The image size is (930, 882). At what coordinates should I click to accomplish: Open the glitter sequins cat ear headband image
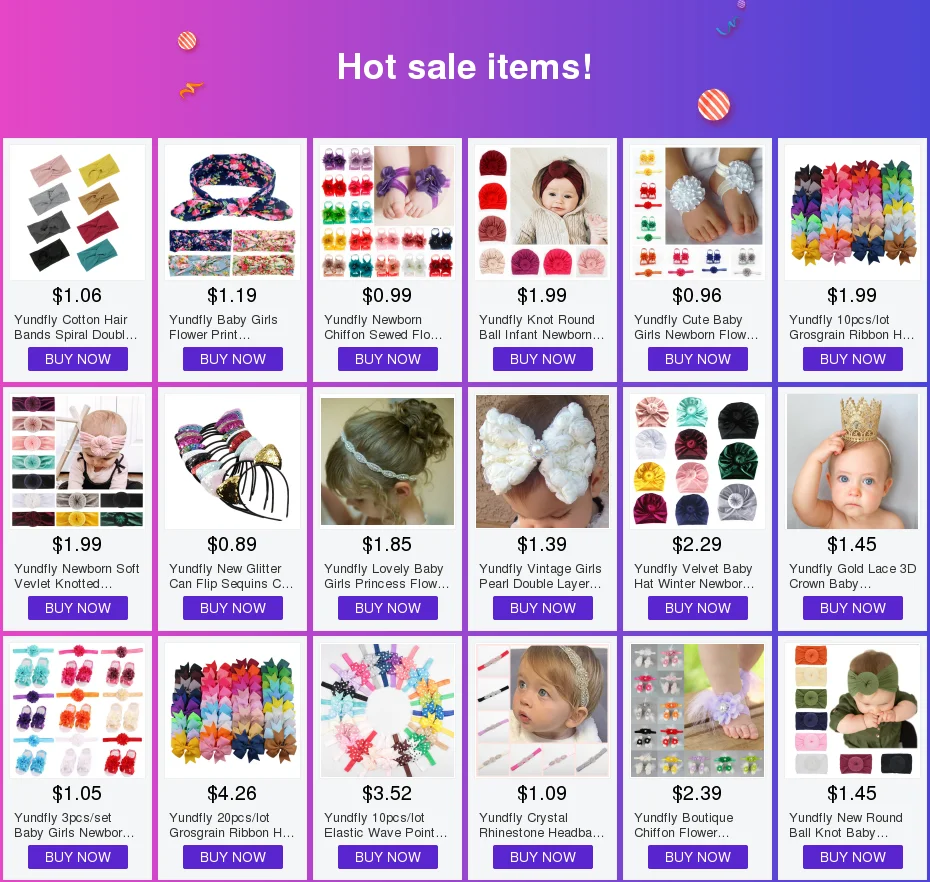coord(232,461)
